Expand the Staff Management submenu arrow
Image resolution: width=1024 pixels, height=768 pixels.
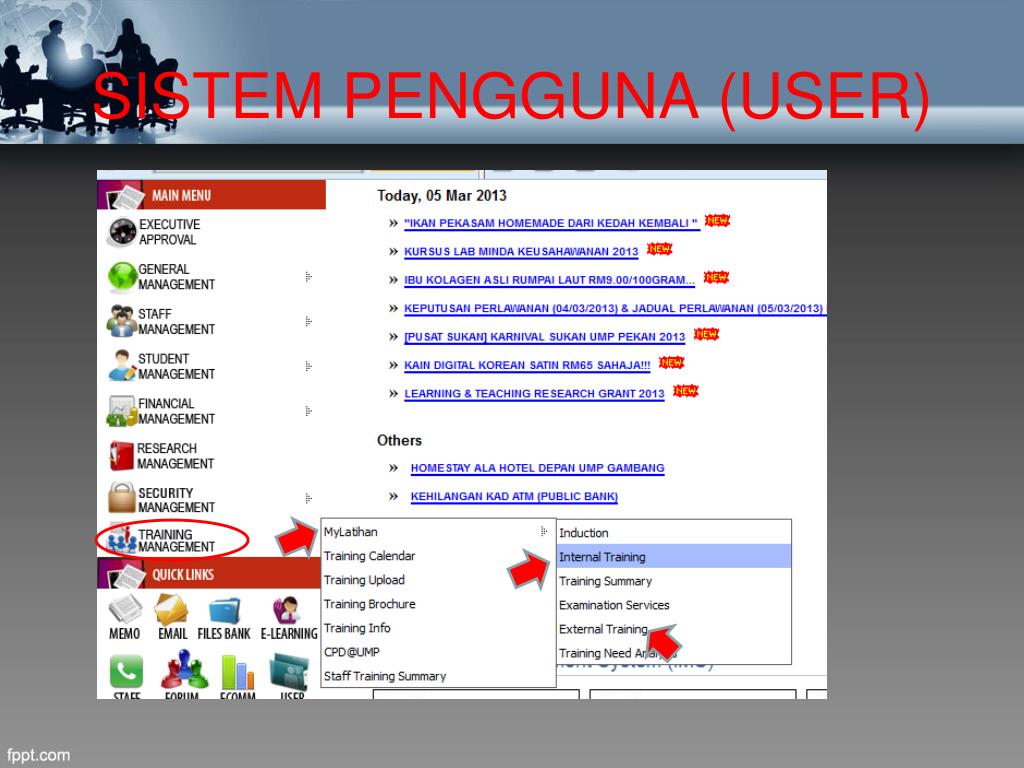[308, 321]
